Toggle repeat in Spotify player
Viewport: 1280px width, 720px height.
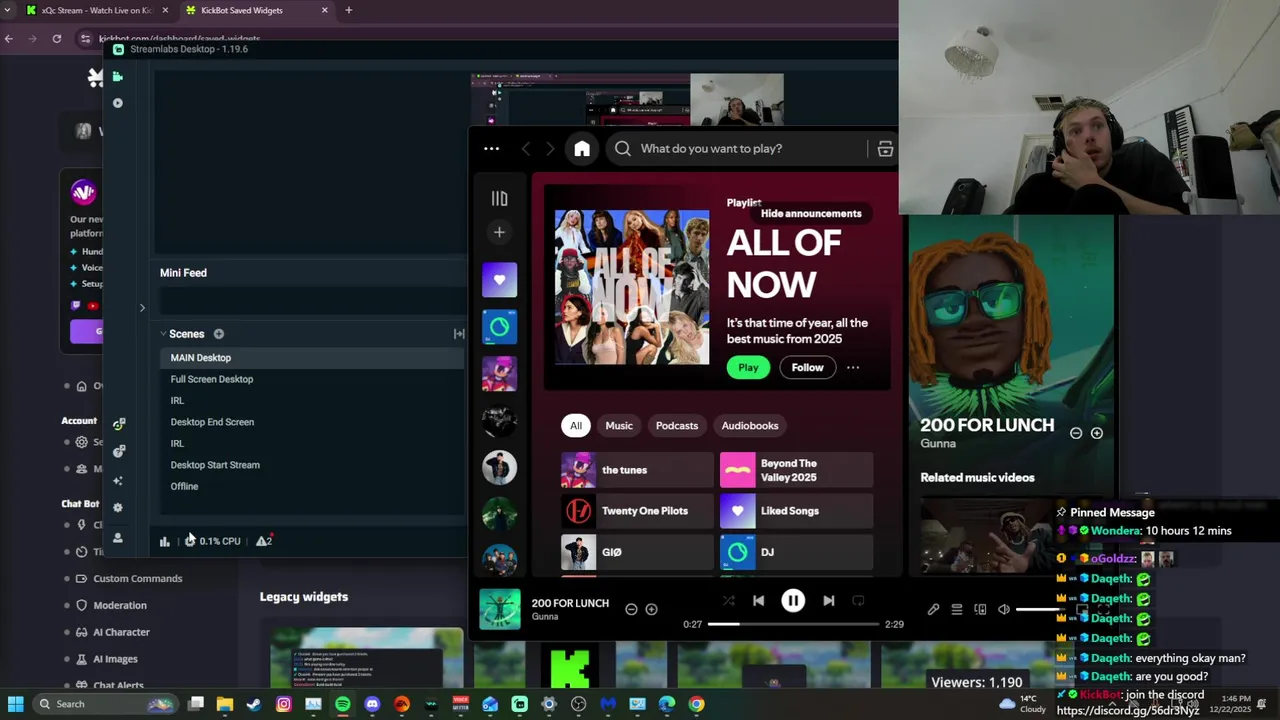click(858, 601)
